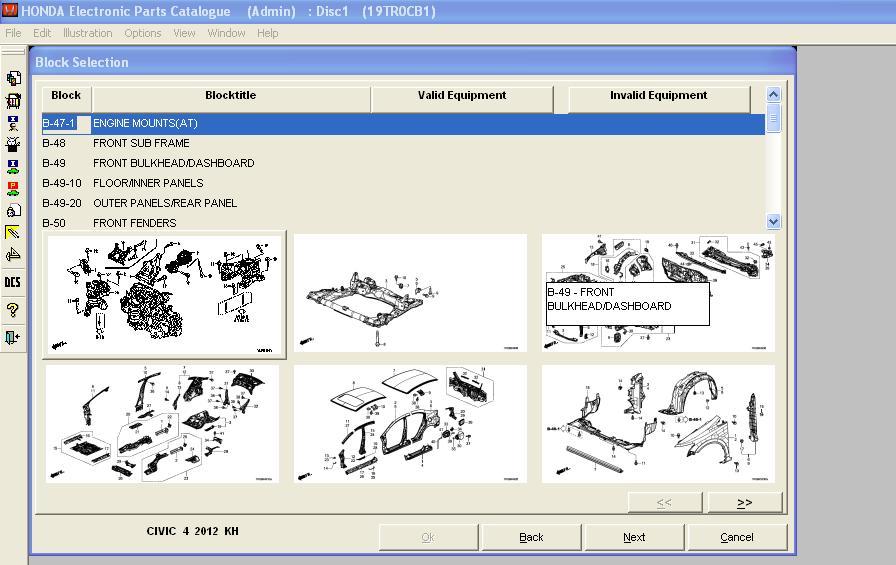Click the copy documents icon in the sidebar
896x565 pixels.
click(x=13, y=78)
